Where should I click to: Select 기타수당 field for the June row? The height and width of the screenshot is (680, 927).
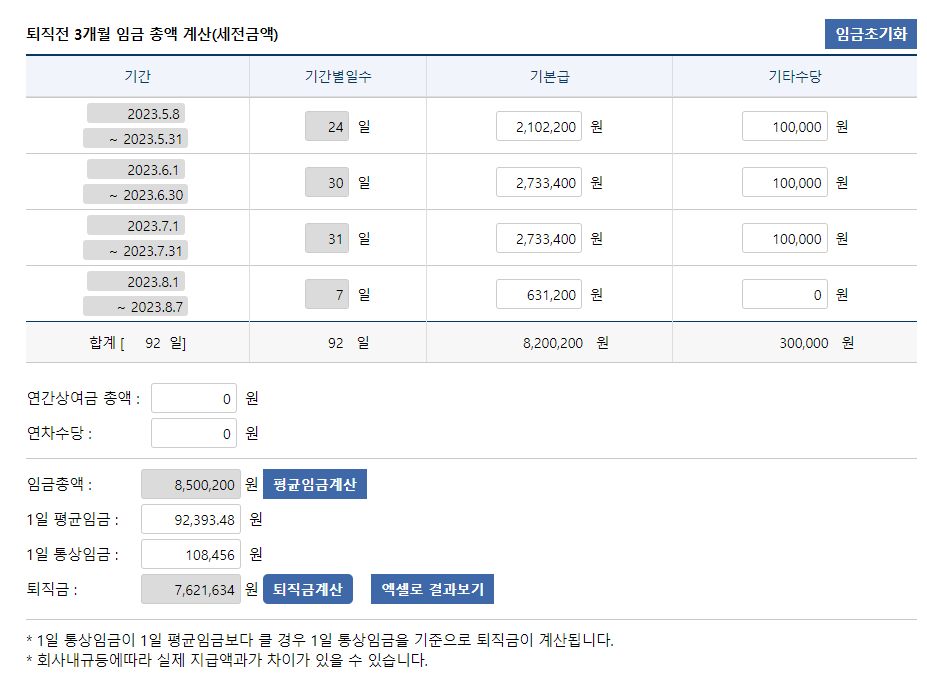[785, 183]
